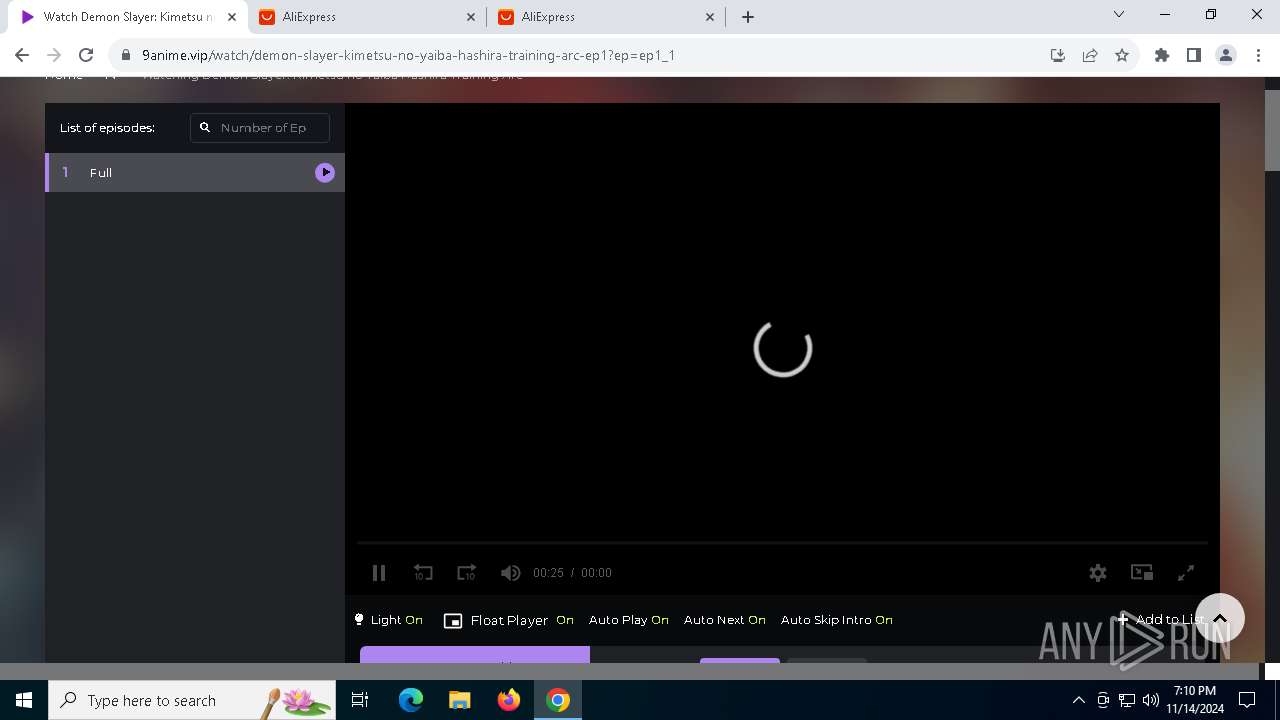Image resolution: width=1280 pixels, height=720 pixels.
Task: Open Task View on taskbar
Action: click(x=360, y=700)
